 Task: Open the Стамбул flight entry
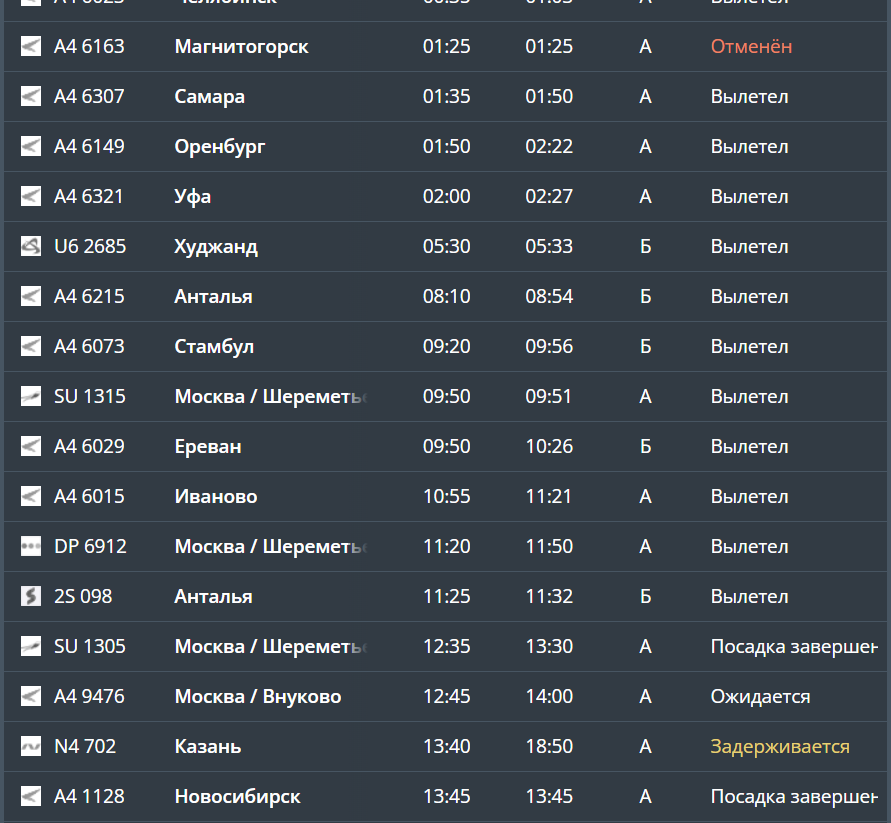[214, 346]
